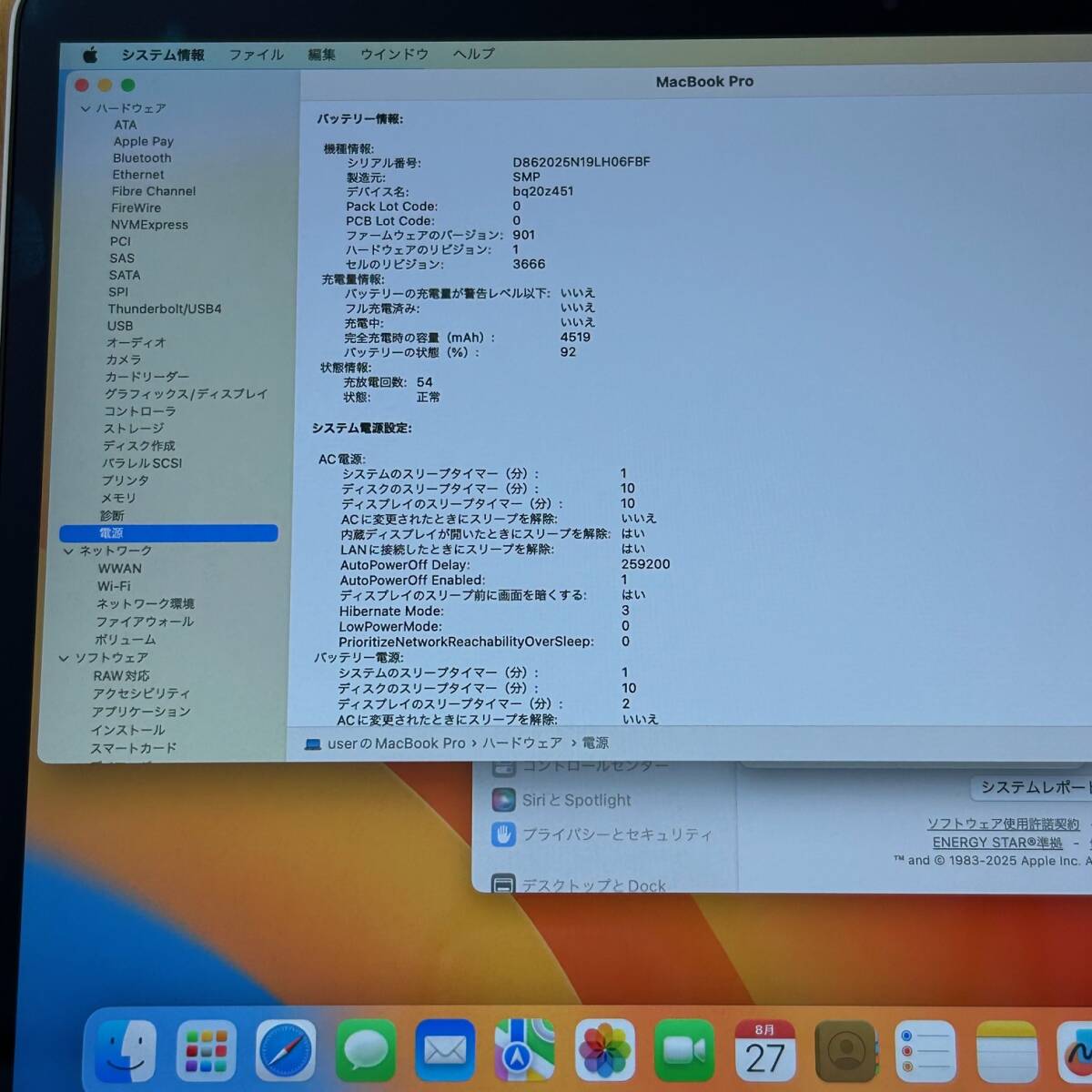
Task: Open Finder from the Dock
Action: click(125, 1051)
